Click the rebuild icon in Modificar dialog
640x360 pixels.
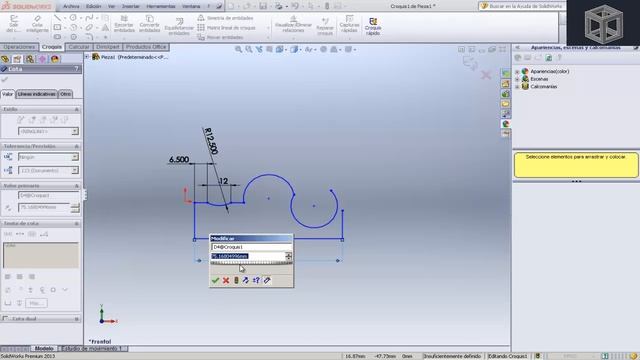(236, 280)
